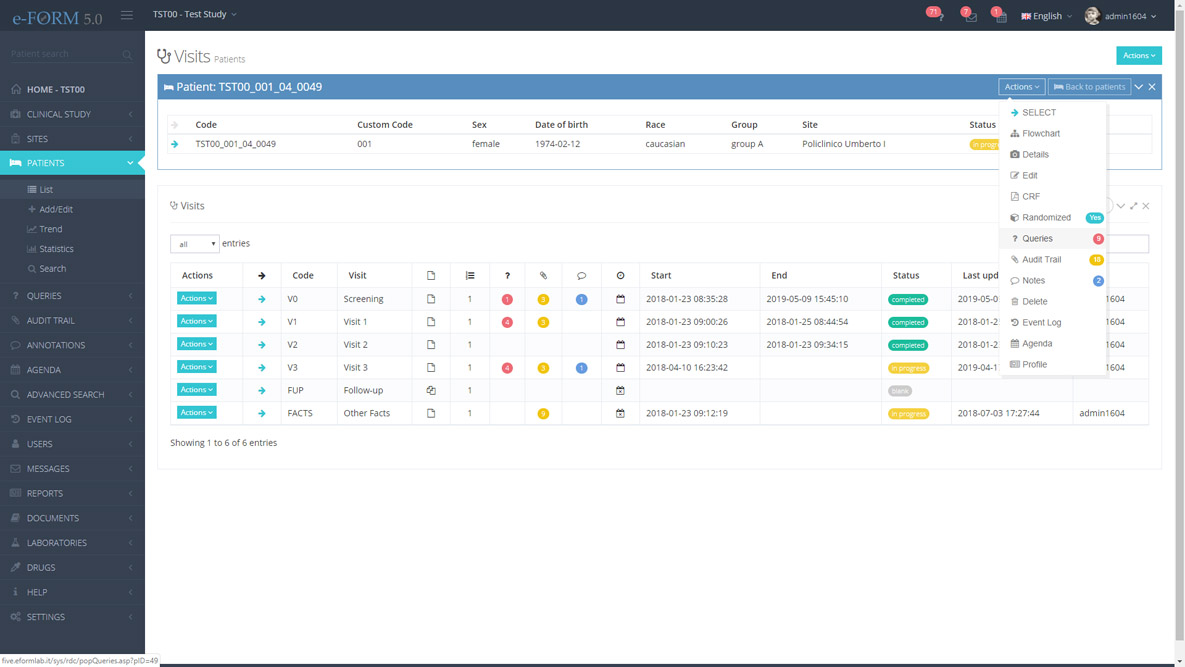Open Actions dropdown for Screening visit

[x=196, y=298]
